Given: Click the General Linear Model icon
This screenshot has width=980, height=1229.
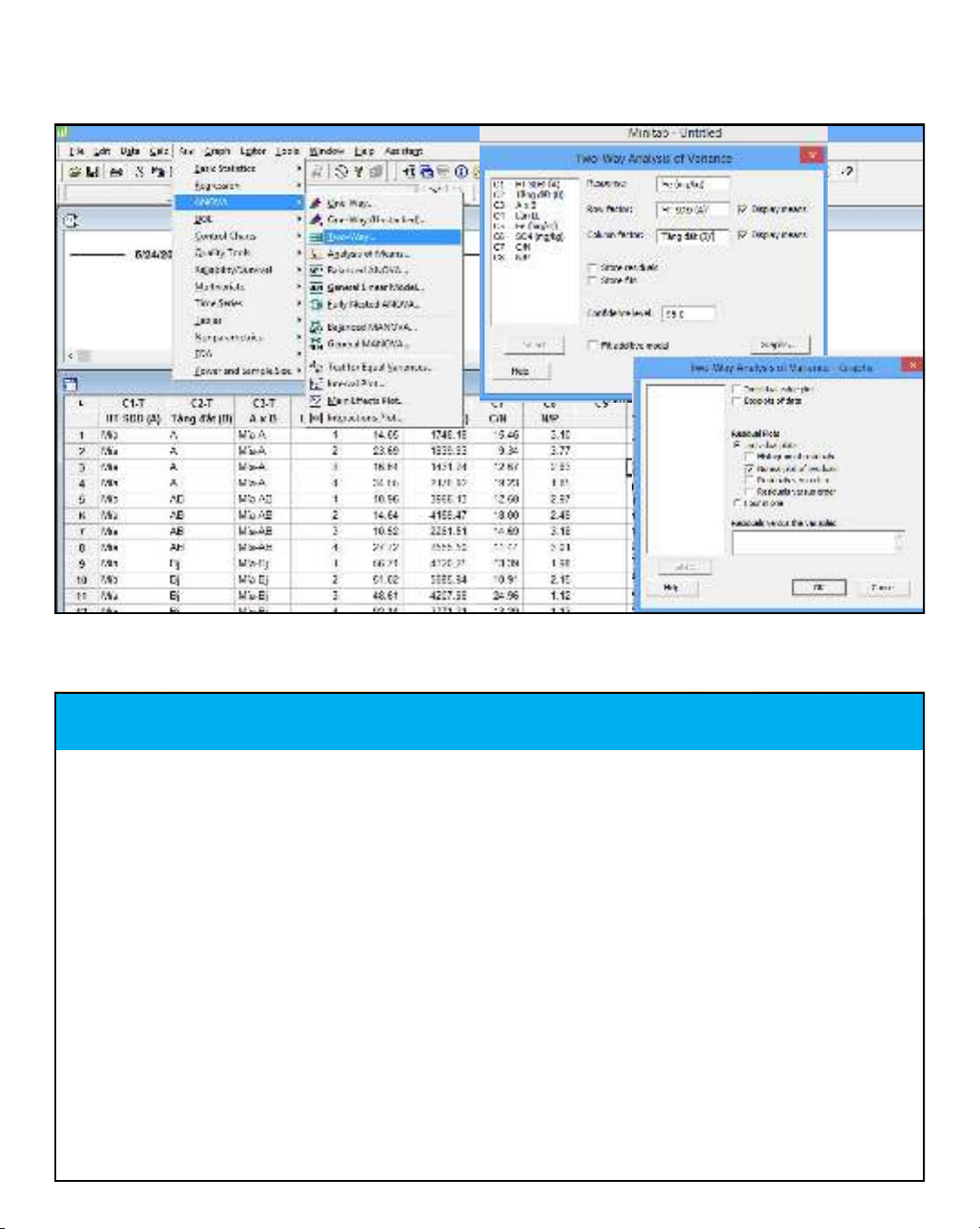Looking at the screenshot, I should coord(315,288).
